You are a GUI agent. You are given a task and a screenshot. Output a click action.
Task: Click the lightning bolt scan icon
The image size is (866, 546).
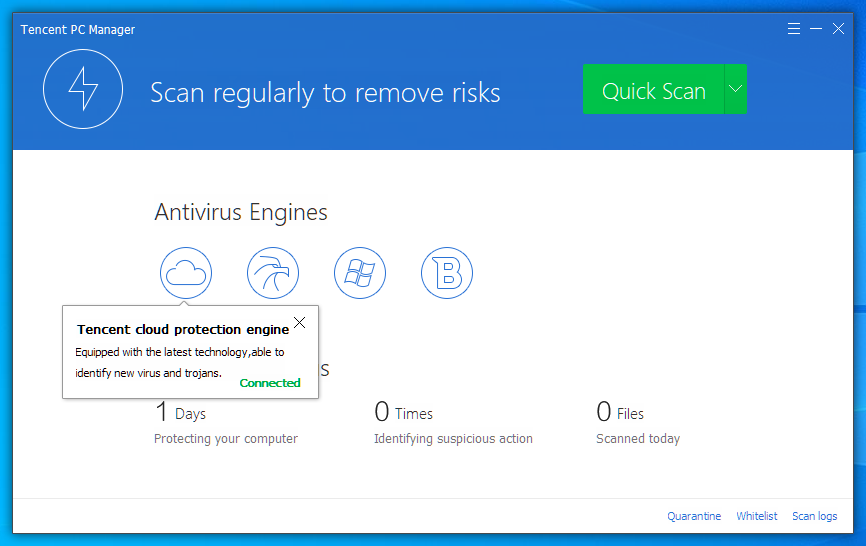[83, 90]
